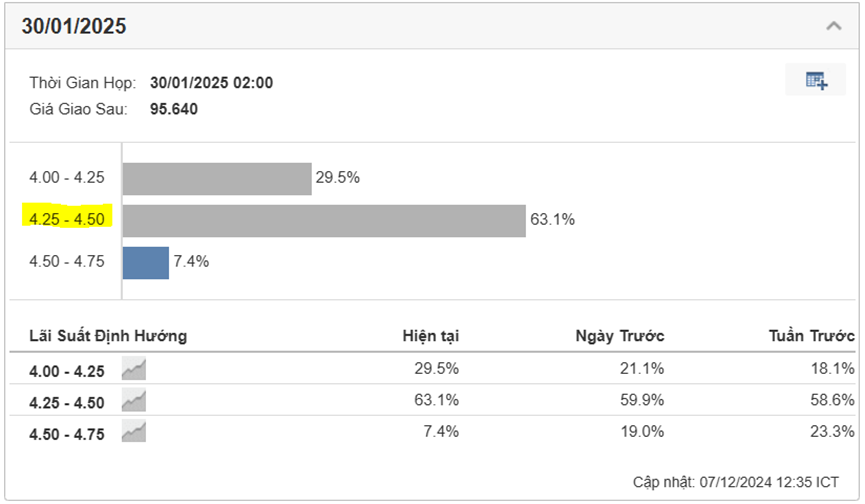Click chart icon beside 4.25 - 4.50 row
865x504 pixels.
pyautogui.click(x=134, y=400)
